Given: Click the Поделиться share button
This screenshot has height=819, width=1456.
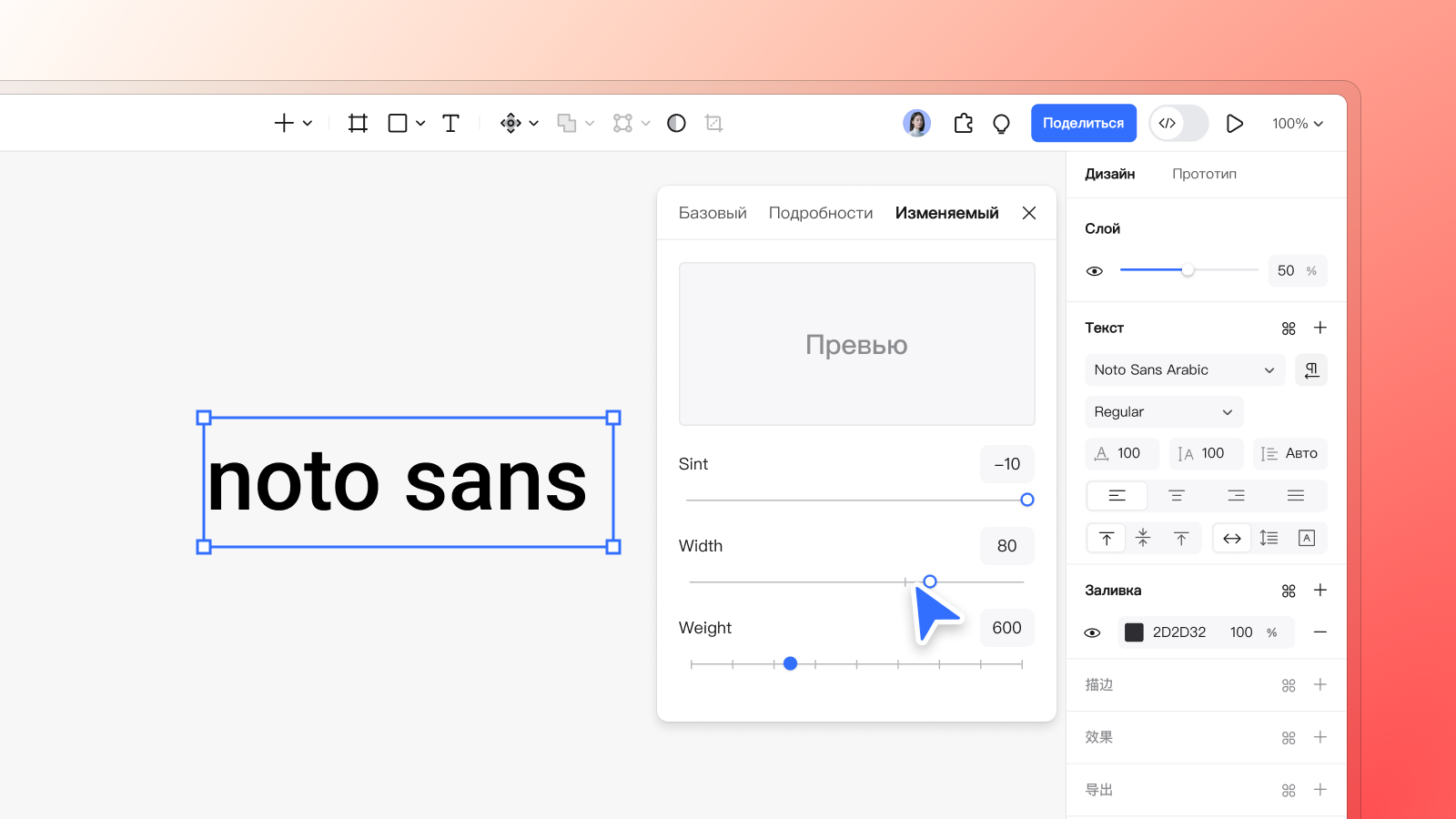Looking at the screenshot, I should click(1083, 123).
